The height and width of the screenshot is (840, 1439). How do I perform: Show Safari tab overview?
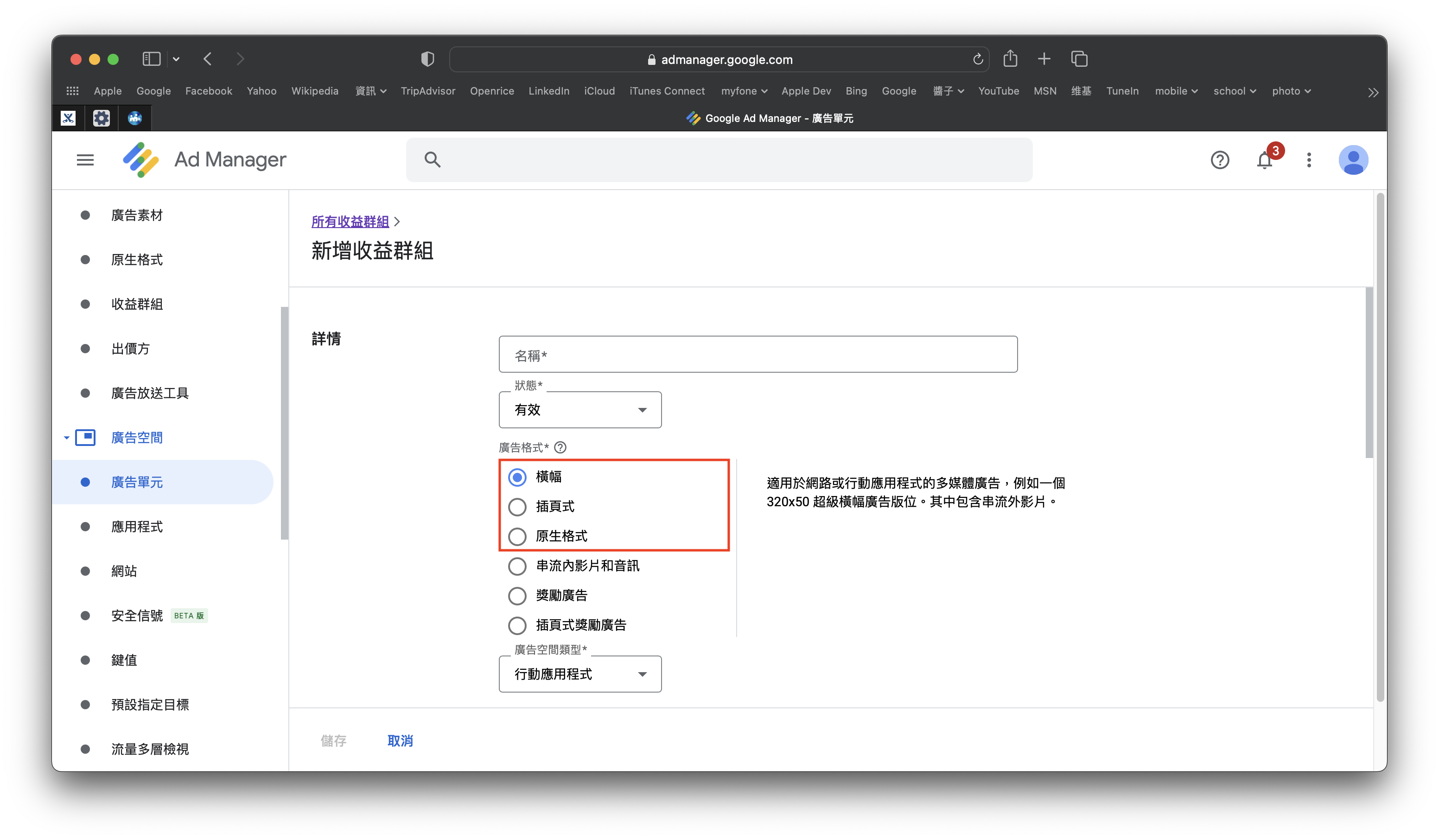(x=1079, y=59)
